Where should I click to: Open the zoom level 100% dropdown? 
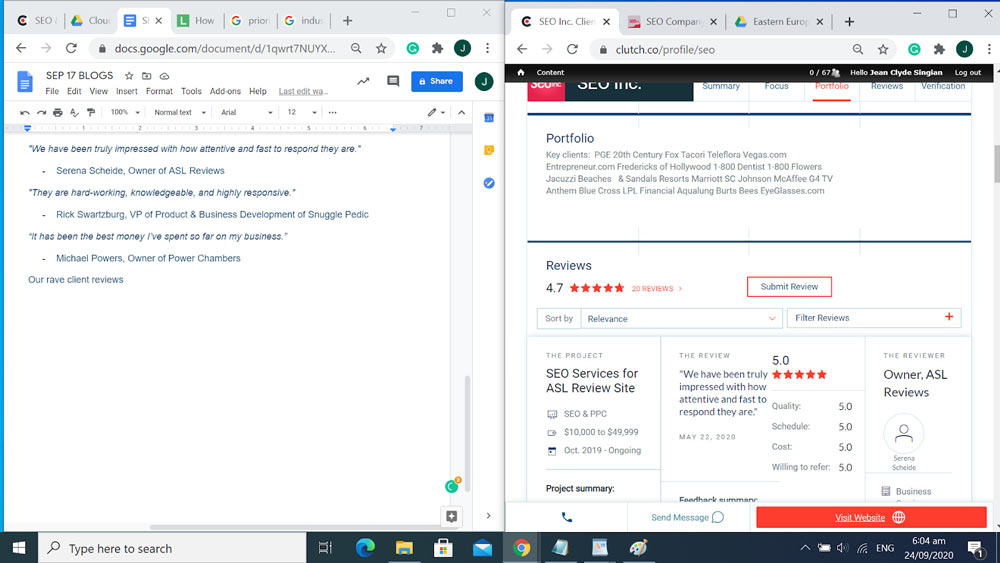124,112
